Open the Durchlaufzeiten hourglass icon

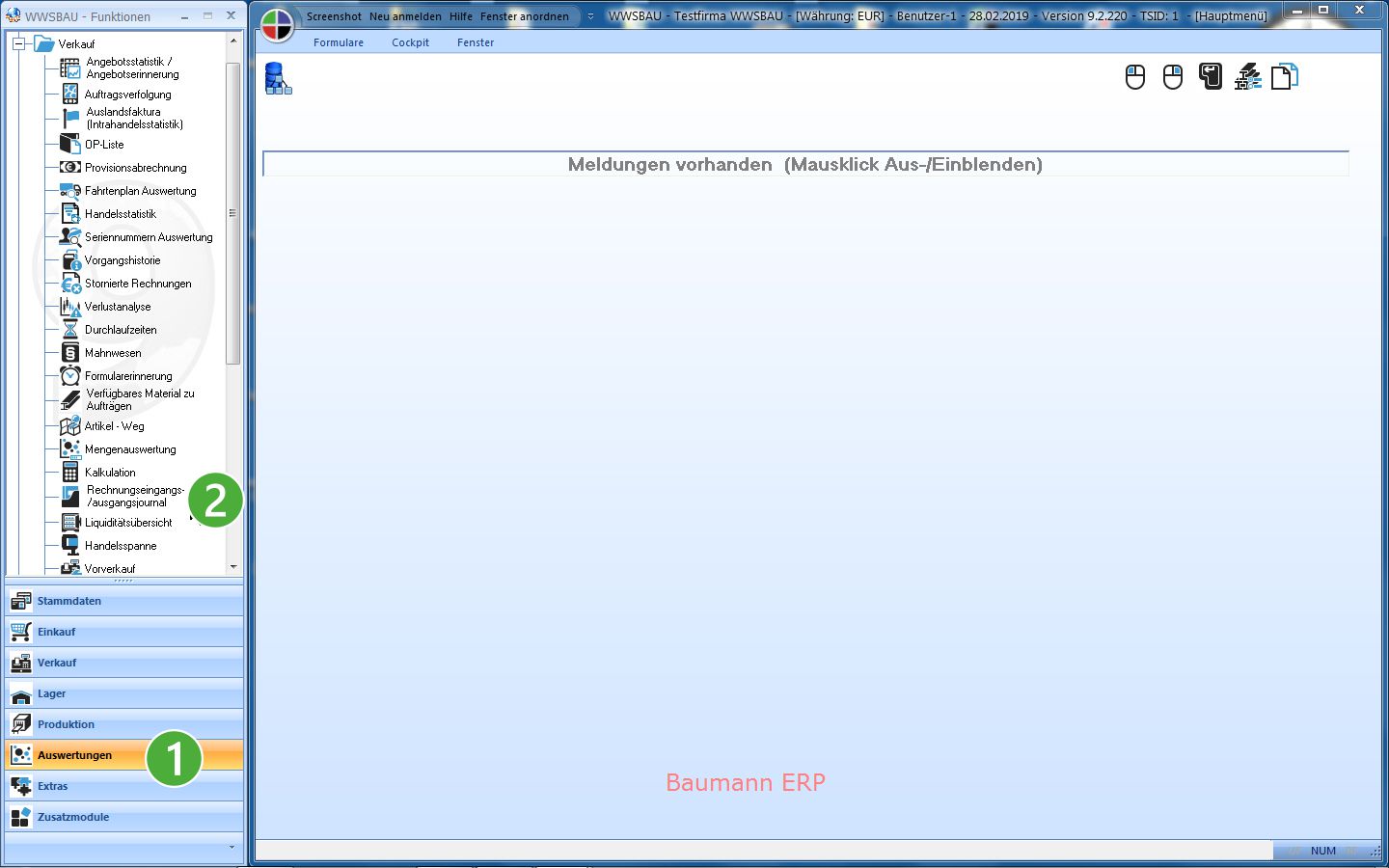(70, 330)
